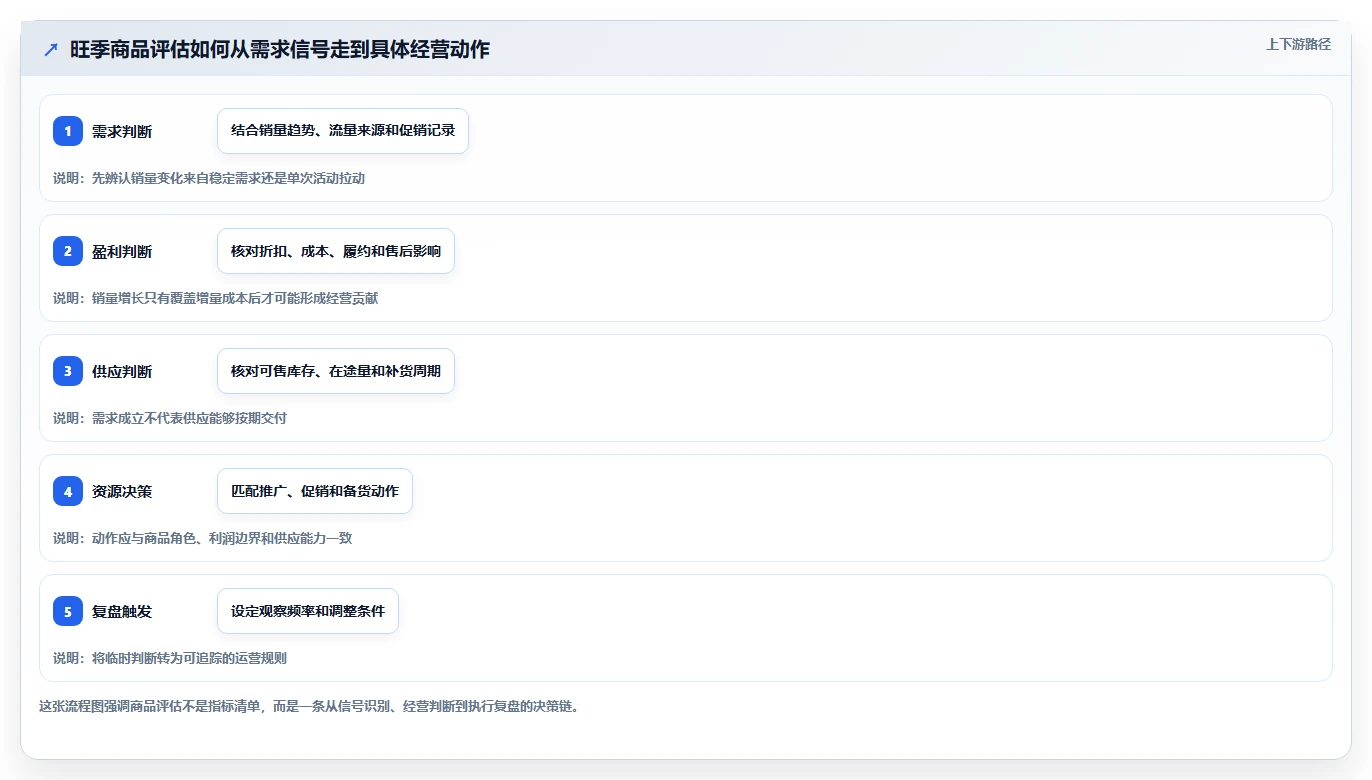1372x780 pixels.
Task: Click the 核对折扣、成本、履约和售后影响 box
Action: click(x=336, y=251)
